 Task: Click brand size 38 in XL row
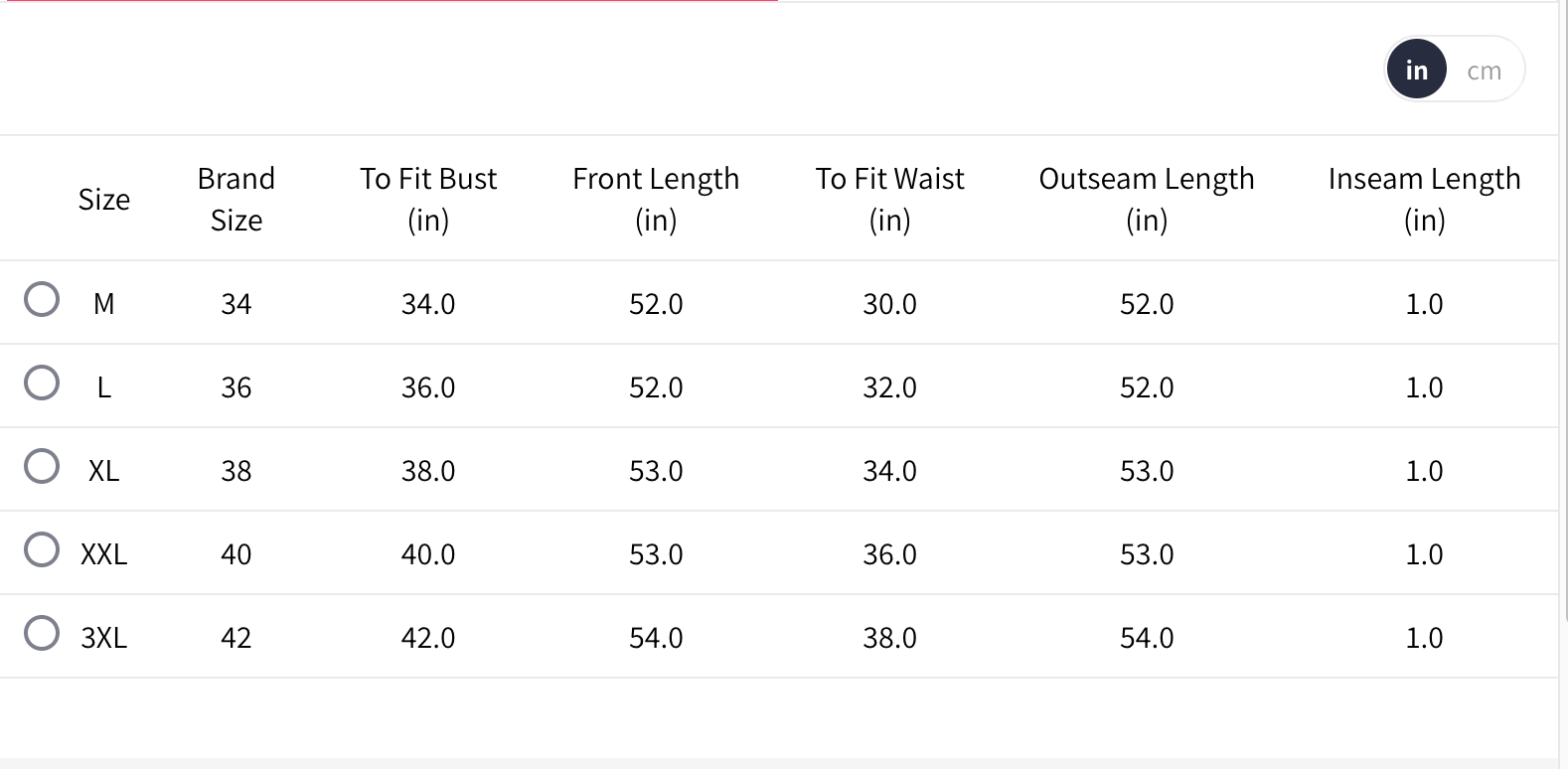click(x=236, y=471)
